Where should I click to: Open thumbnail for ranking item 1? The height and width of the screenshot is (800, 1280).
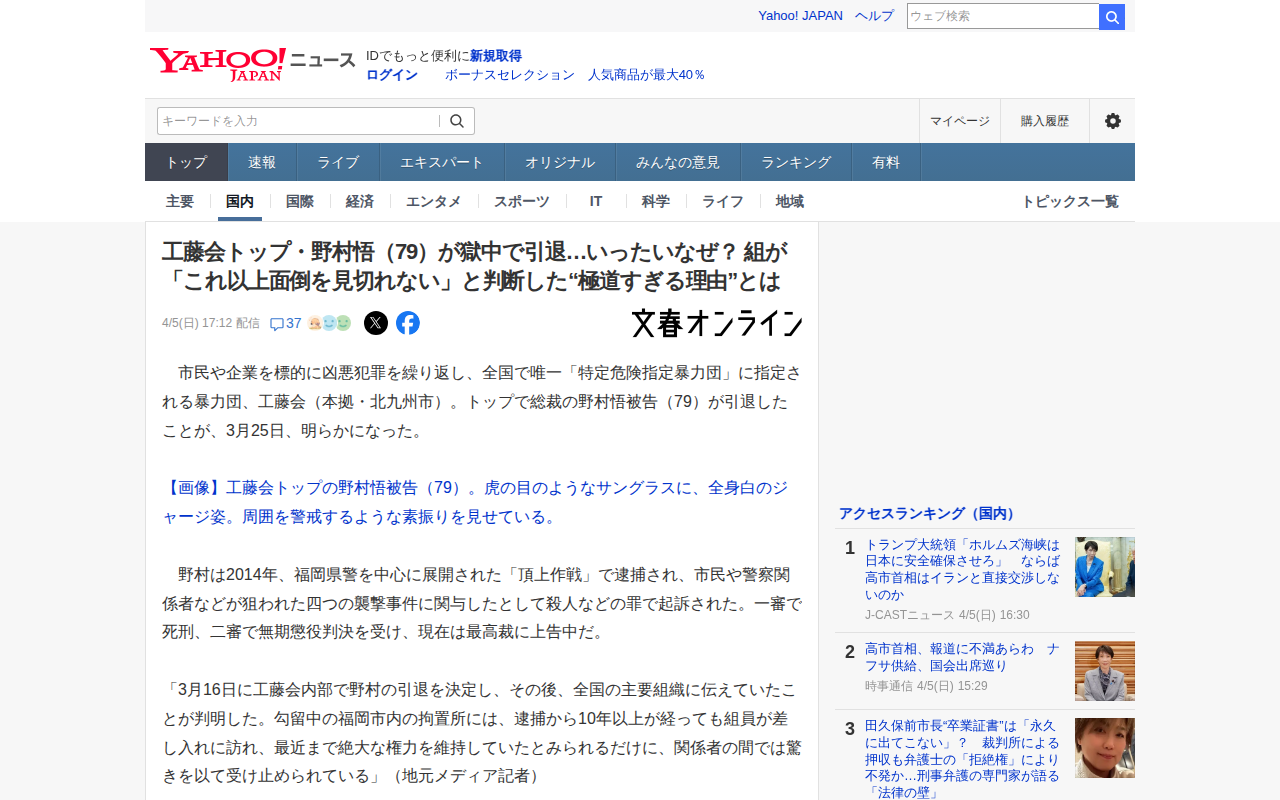coord(1104,567)
